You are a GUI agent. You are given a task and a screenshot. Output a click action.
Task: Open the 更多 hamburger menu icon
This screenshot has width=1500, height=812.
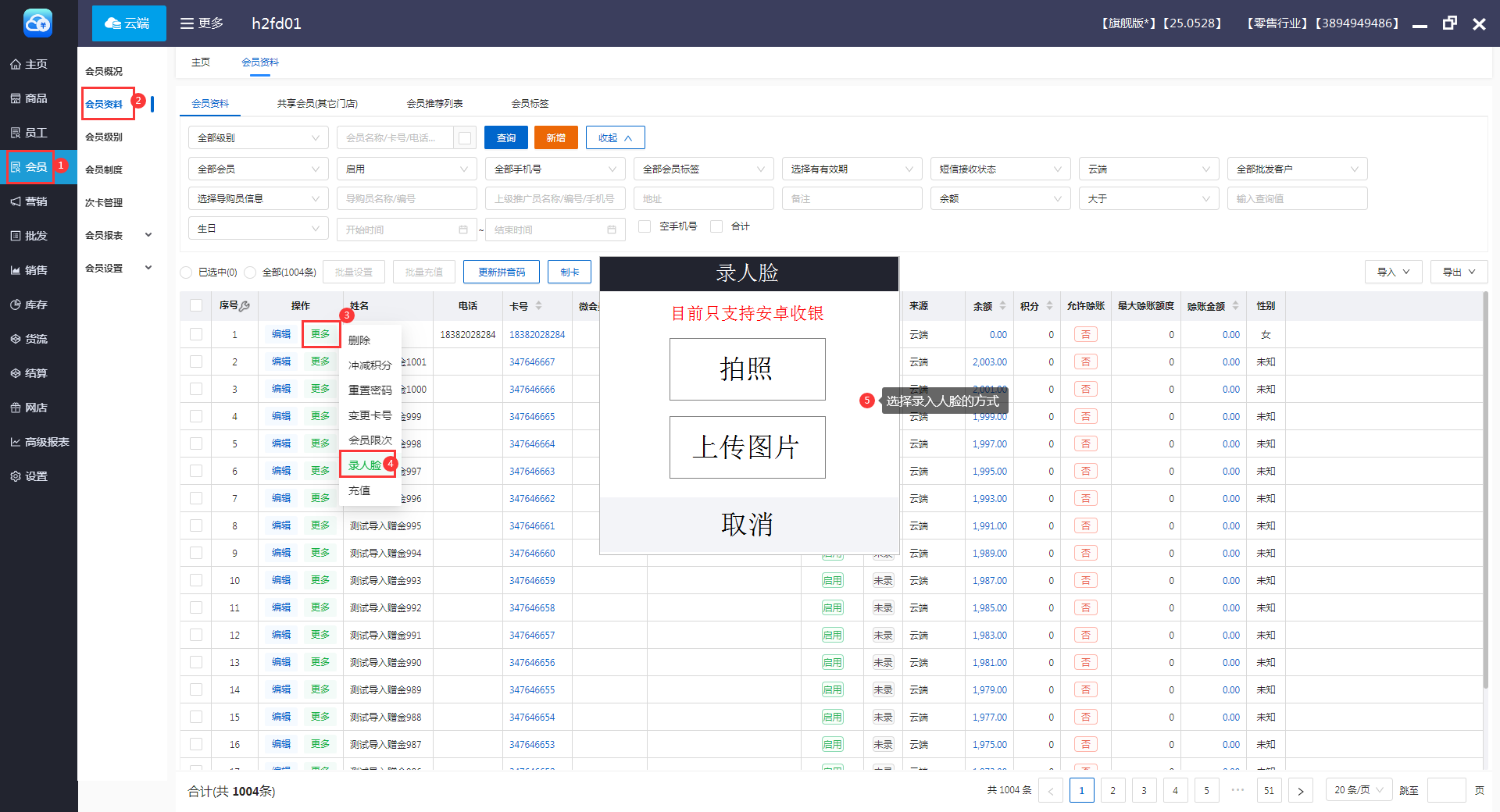187,23
